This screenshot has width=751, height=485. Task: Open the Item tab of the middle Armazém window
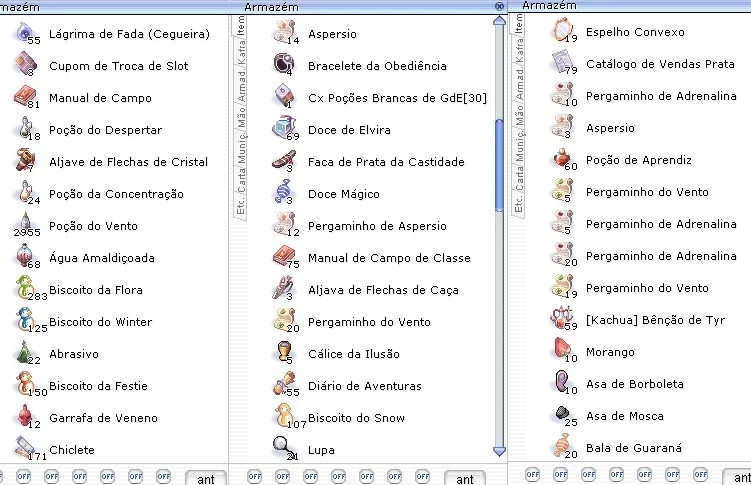[240, 25]
